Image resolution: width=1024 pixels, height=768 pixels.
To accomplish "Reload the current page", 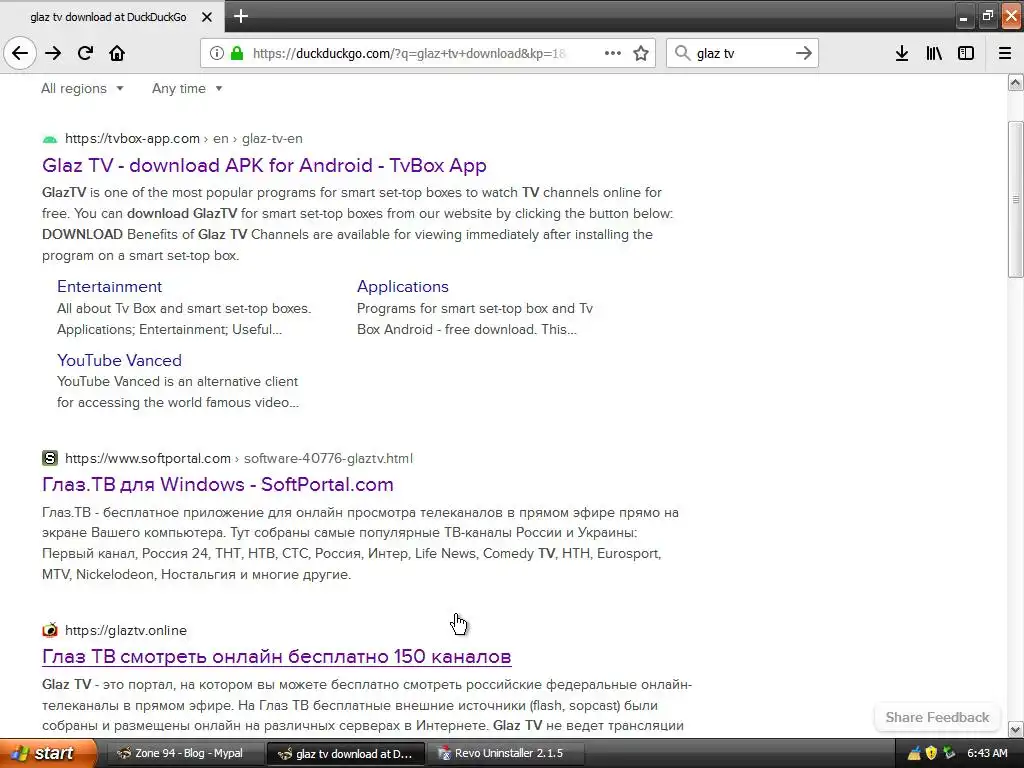I will [x=85, y=53].
